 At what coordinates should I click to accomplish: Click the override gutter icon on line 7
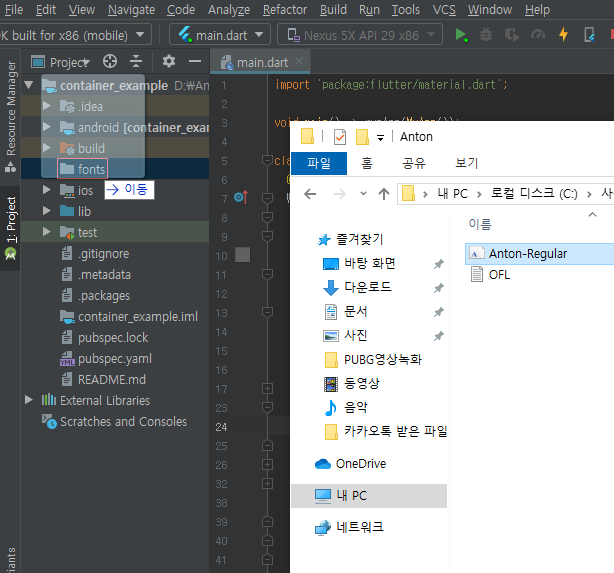pyautogui.click(x=241, y=197)
